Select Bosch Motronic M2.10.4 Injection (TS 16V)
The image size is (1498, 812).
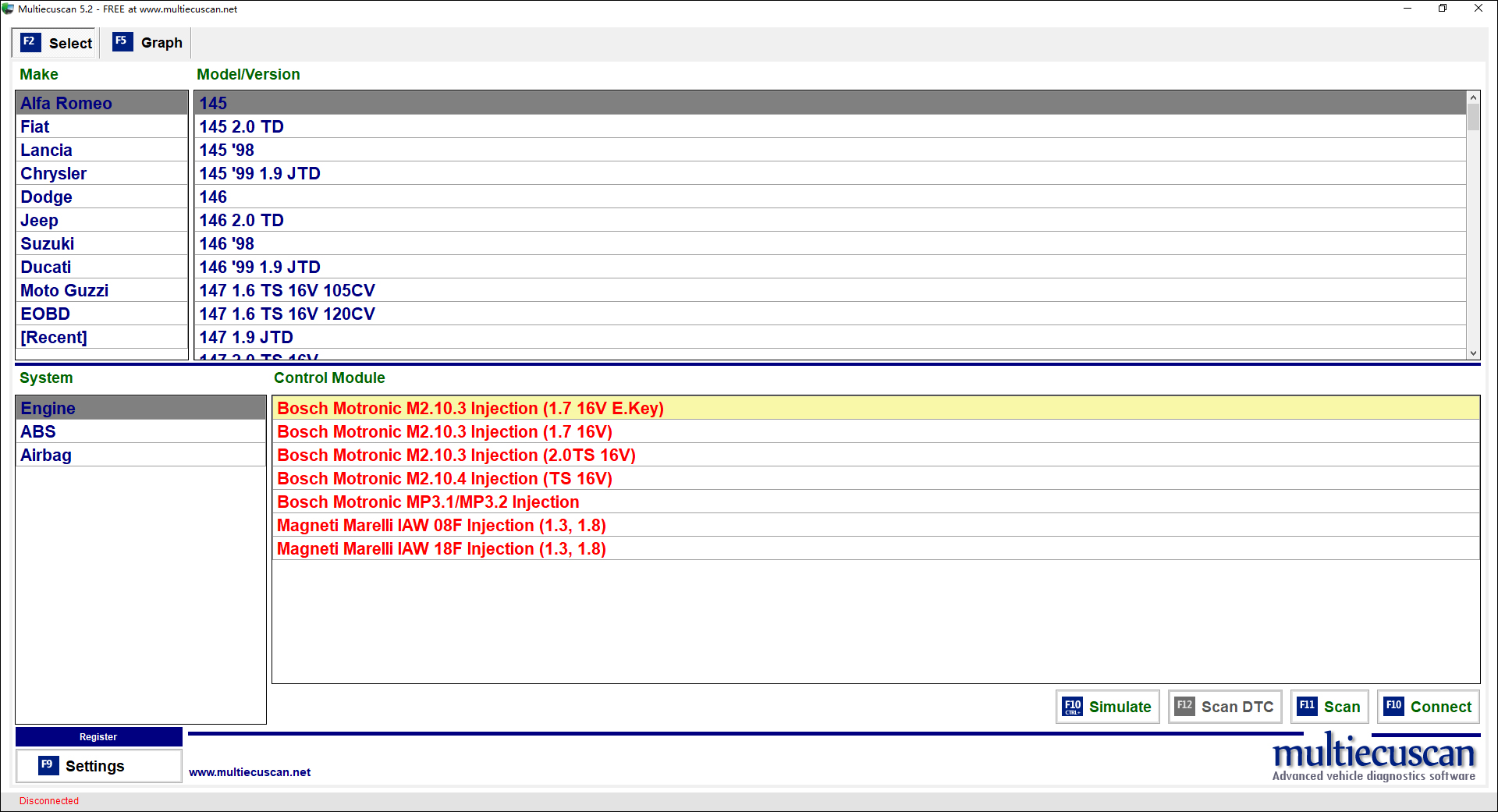[875, 478]
